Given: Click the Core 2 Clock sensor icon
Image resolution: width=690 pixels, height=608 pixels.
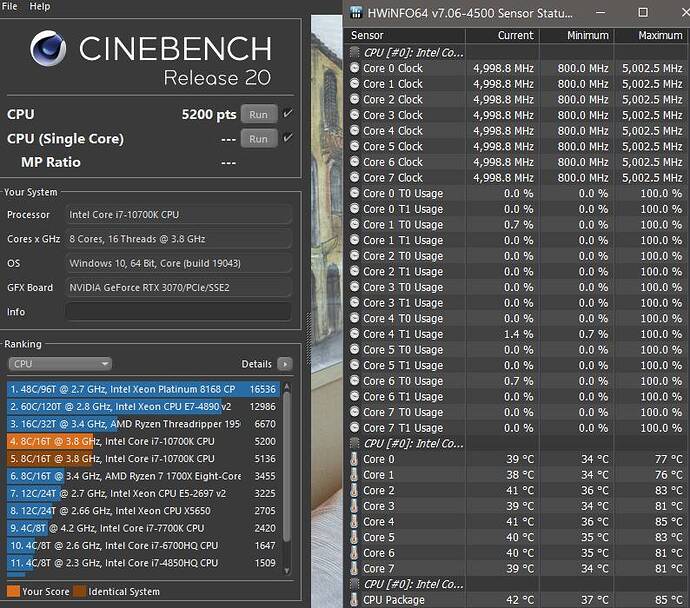Looking at the screenshot, I should 354,99.
